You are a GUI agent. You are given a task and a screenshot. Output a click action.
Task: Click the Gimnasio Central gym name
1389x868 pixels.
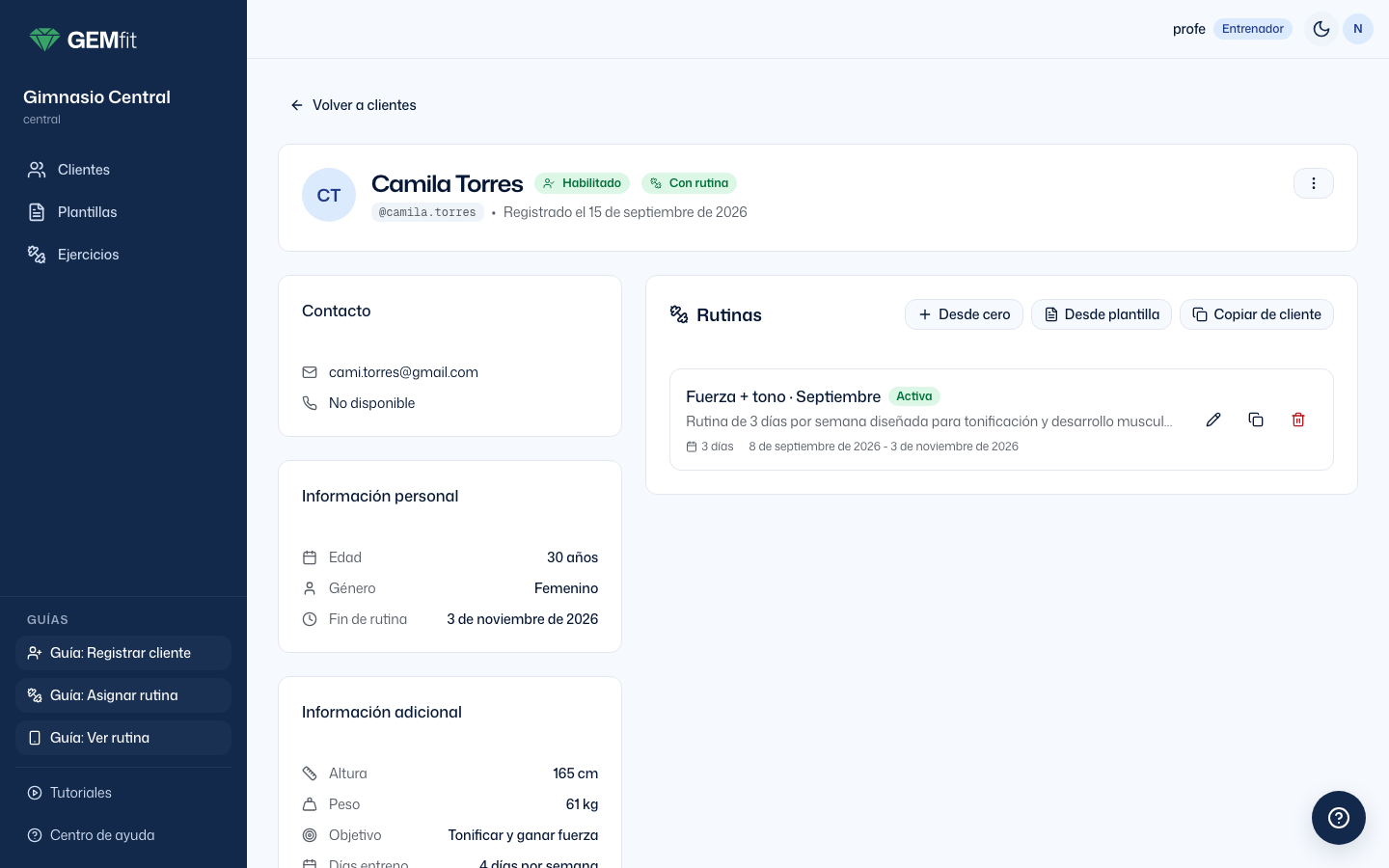pyautogui.click(x=96, y=97)
